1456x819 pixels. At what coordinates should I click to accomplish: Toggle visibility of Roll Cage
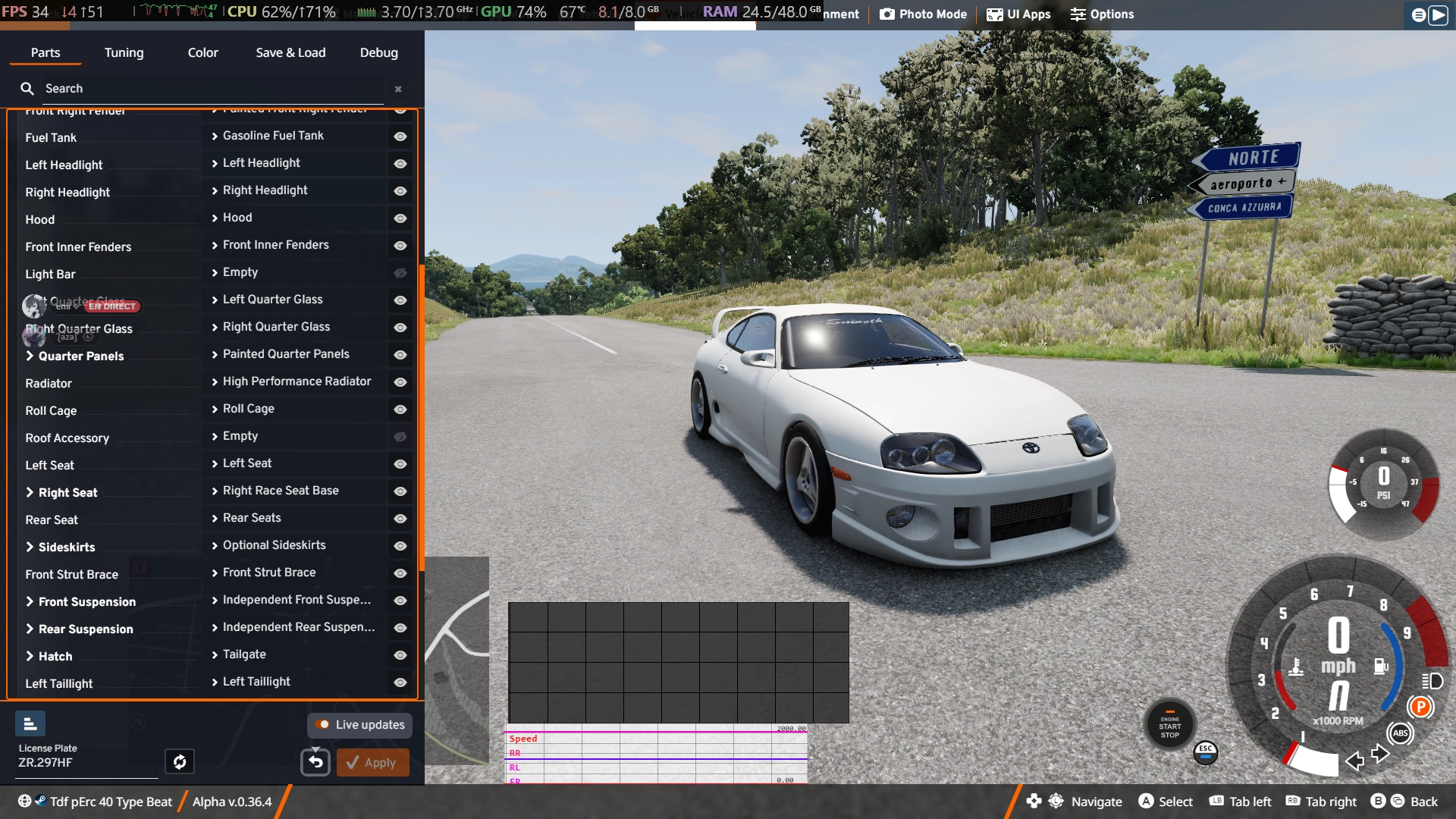tap(400, 409)
